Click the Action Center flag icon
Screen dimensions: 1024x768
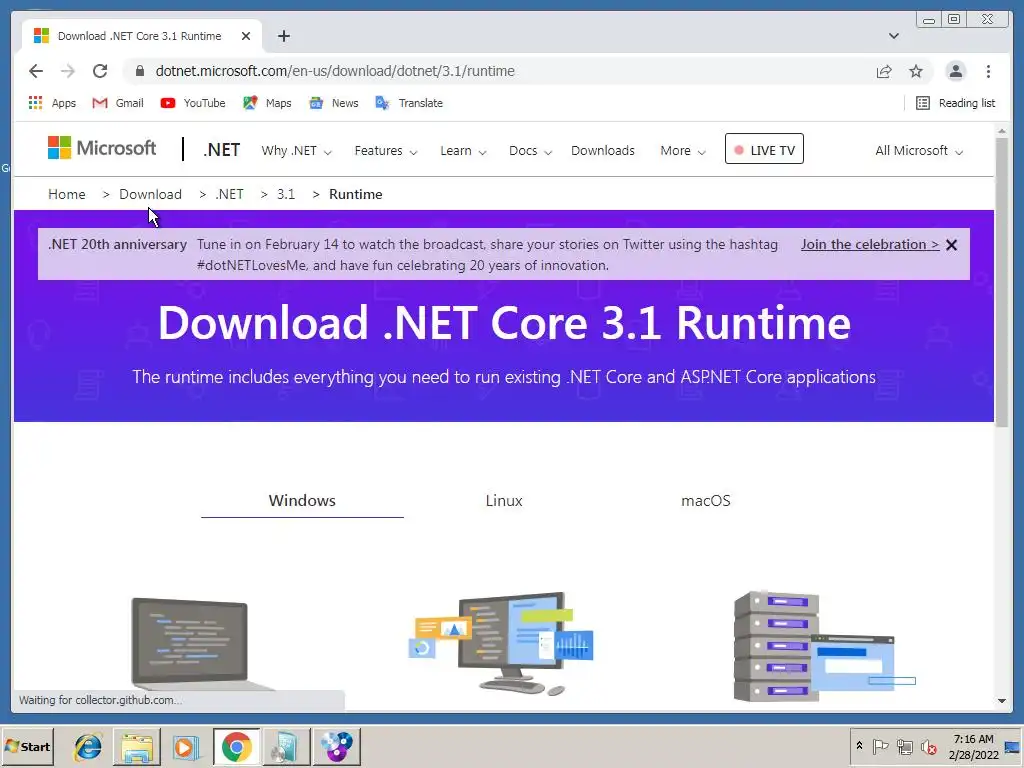(880, 746)
